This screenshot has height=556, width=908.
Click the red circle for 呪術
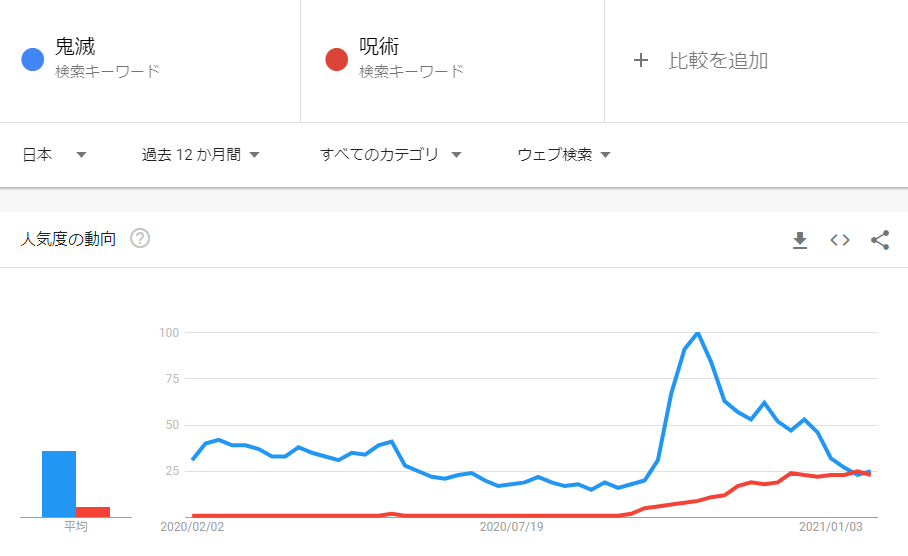click(336, 60)
